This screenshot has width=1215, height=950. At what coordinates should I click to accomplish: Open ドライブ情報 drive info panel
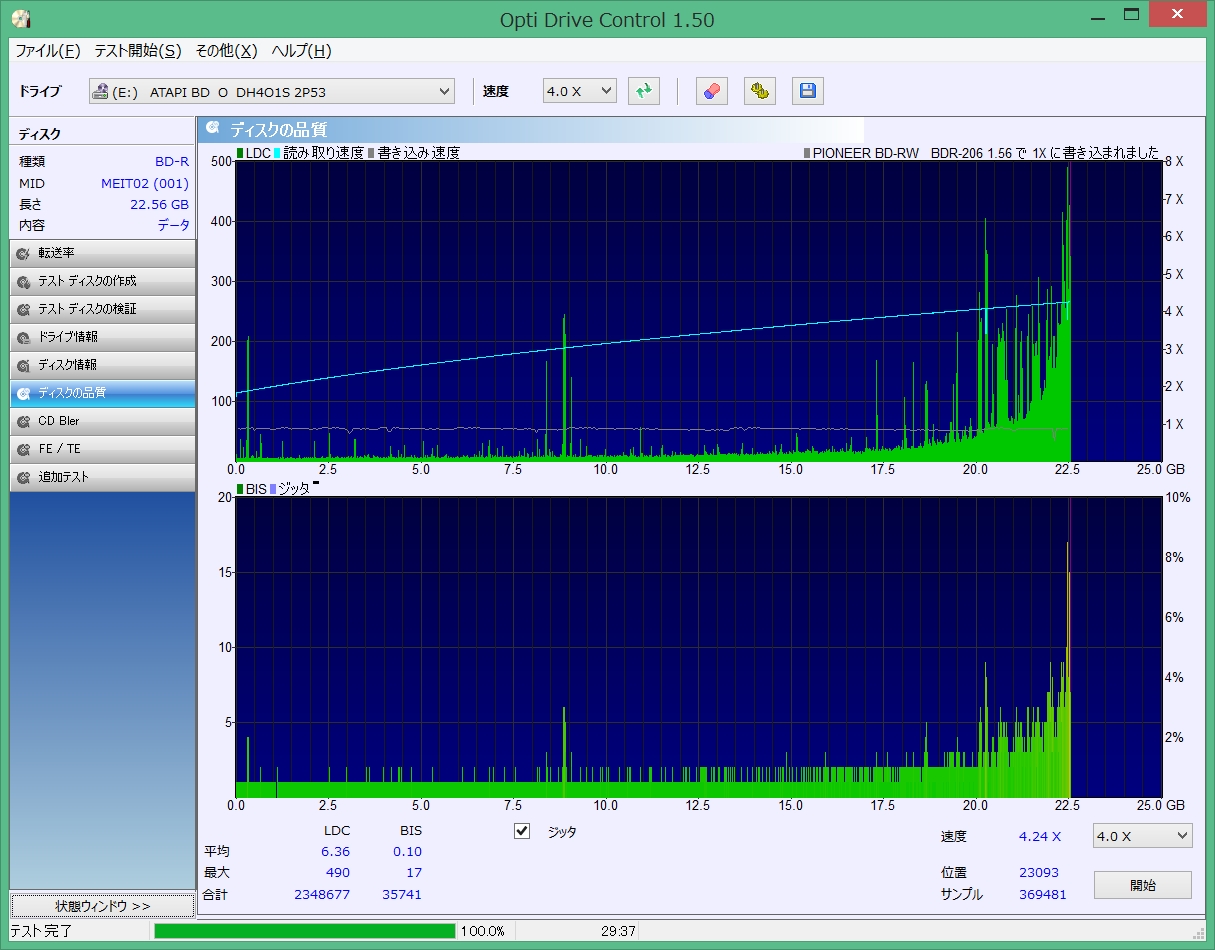click(102, 337)
